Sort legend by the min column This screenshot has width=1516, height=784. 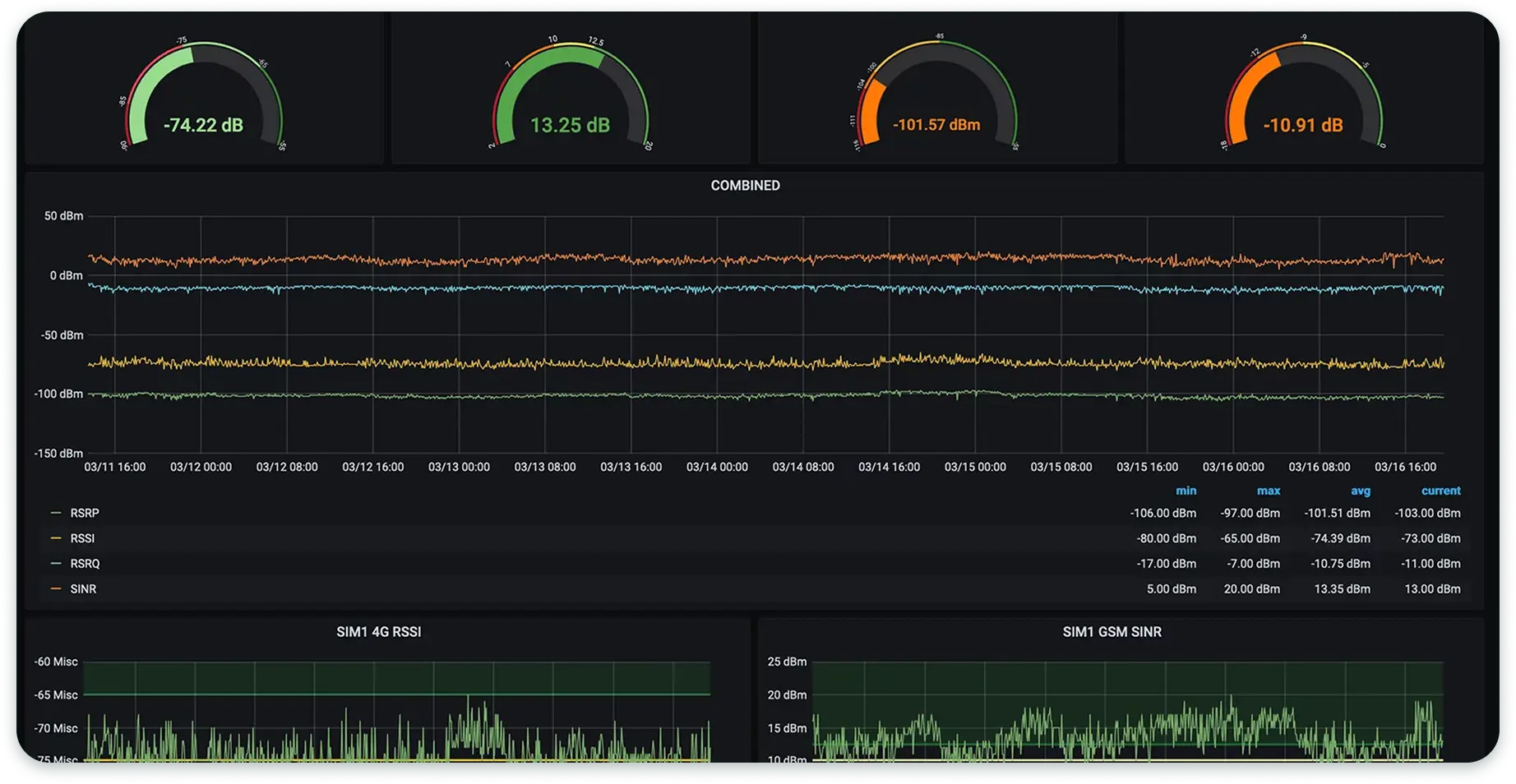pos(1186,491)
